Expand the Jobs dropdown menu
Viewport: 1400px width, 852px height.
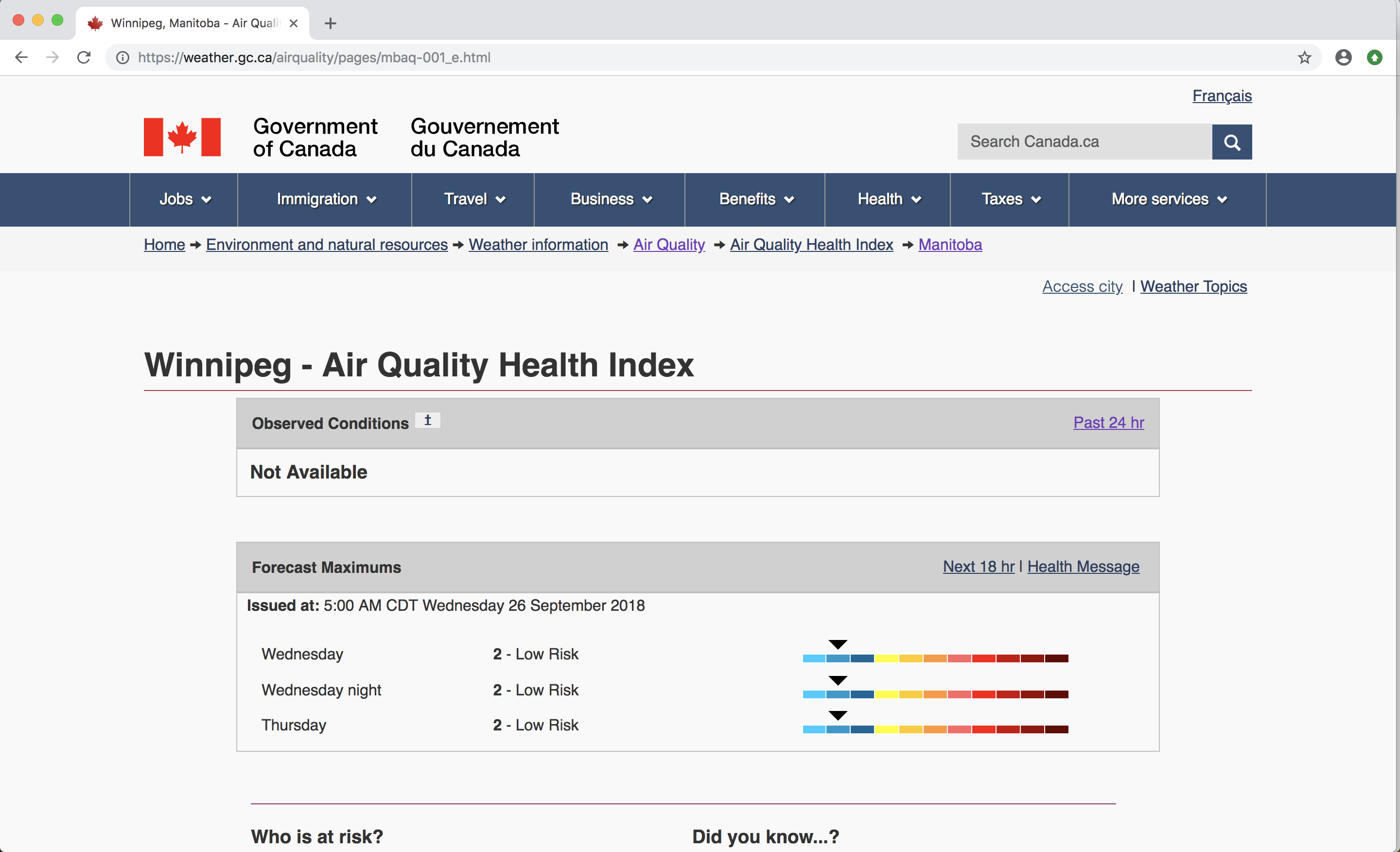coord(184,199)
